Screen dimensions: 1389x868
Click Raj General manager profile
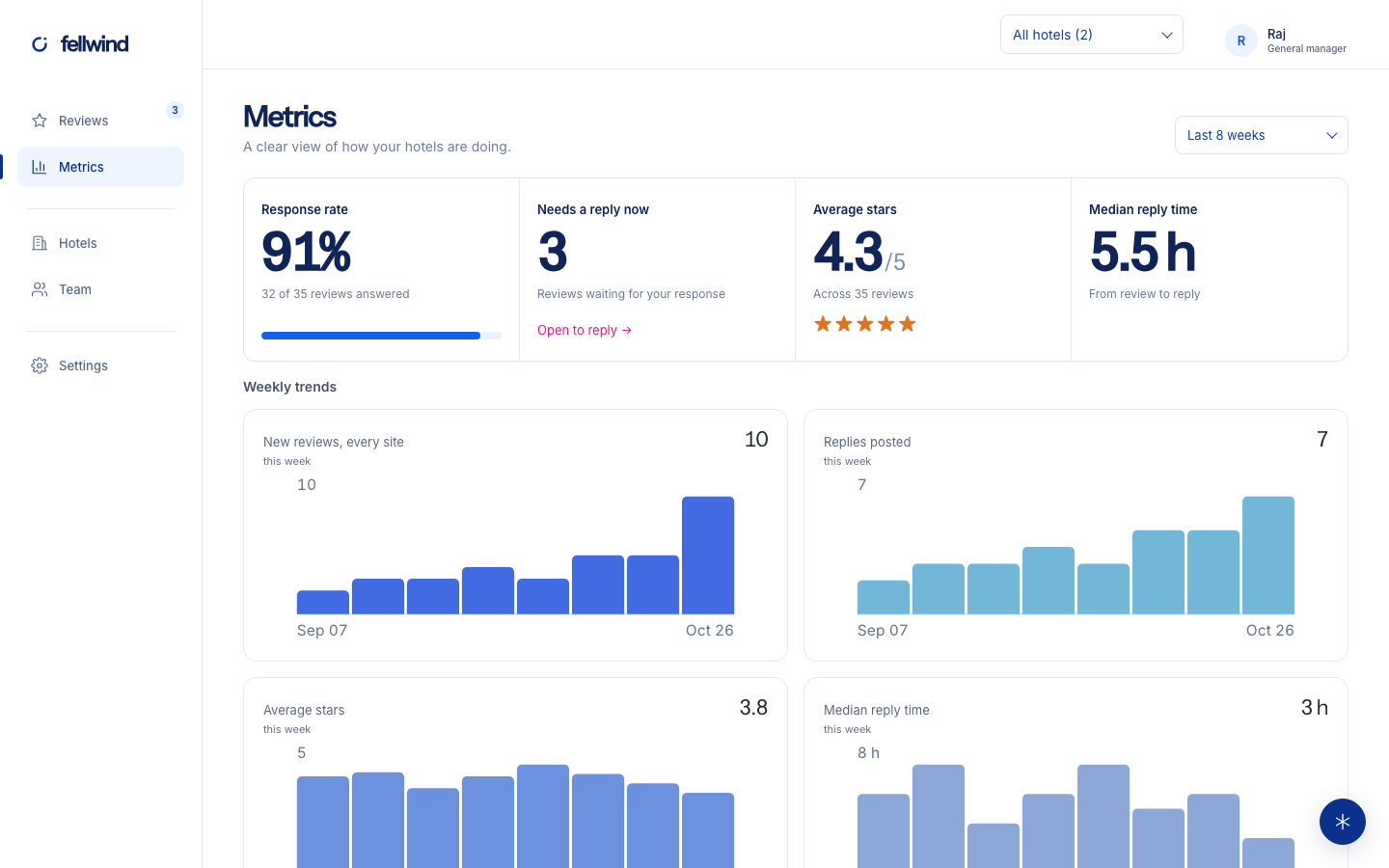pos(1287,41)
